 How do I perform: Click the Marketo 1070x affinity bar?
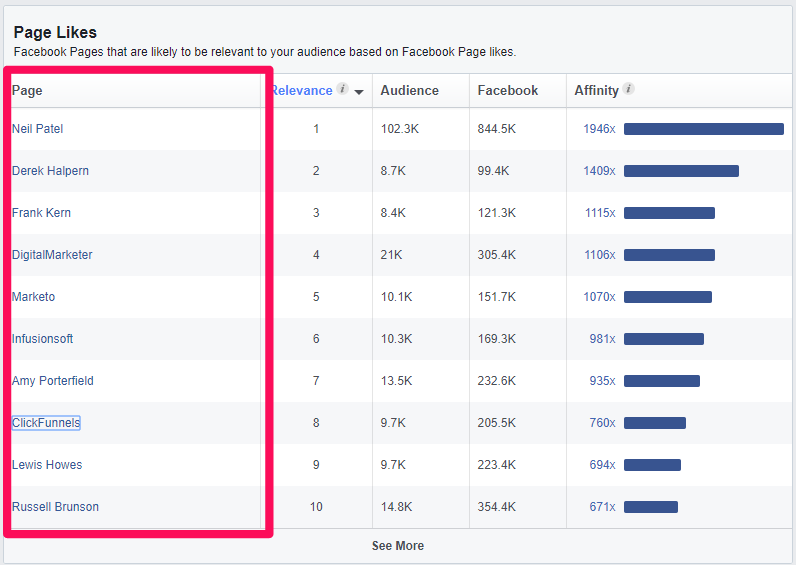coord(668,297)
